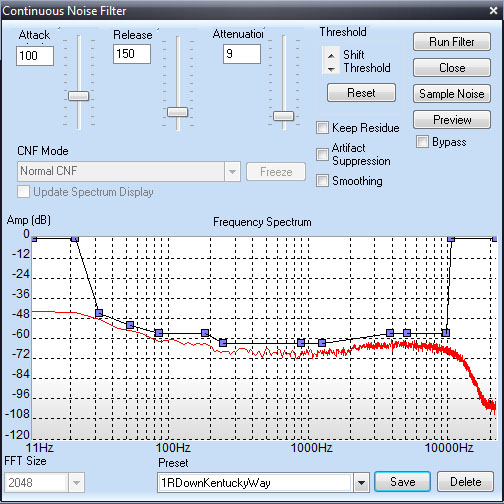Click the threshold point near 10000Hz at -60 dB

coord(446,333)
